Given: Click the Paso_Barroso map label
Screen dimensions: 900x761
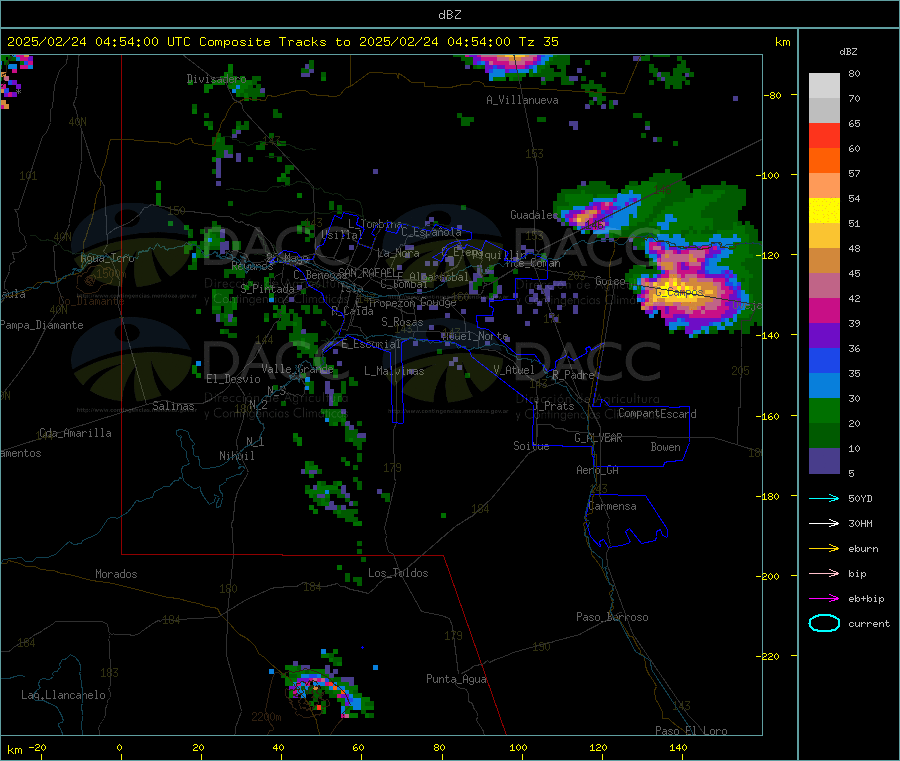Looking at the screenshot, I should pos(612,617).
